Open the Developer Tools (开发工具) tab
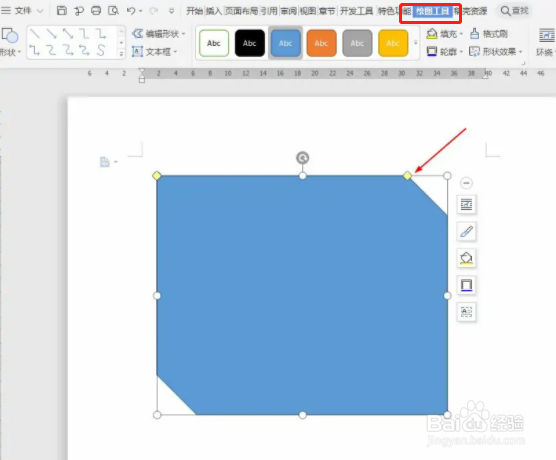Screen dimensions: 556x460 [x=357, y=11]
